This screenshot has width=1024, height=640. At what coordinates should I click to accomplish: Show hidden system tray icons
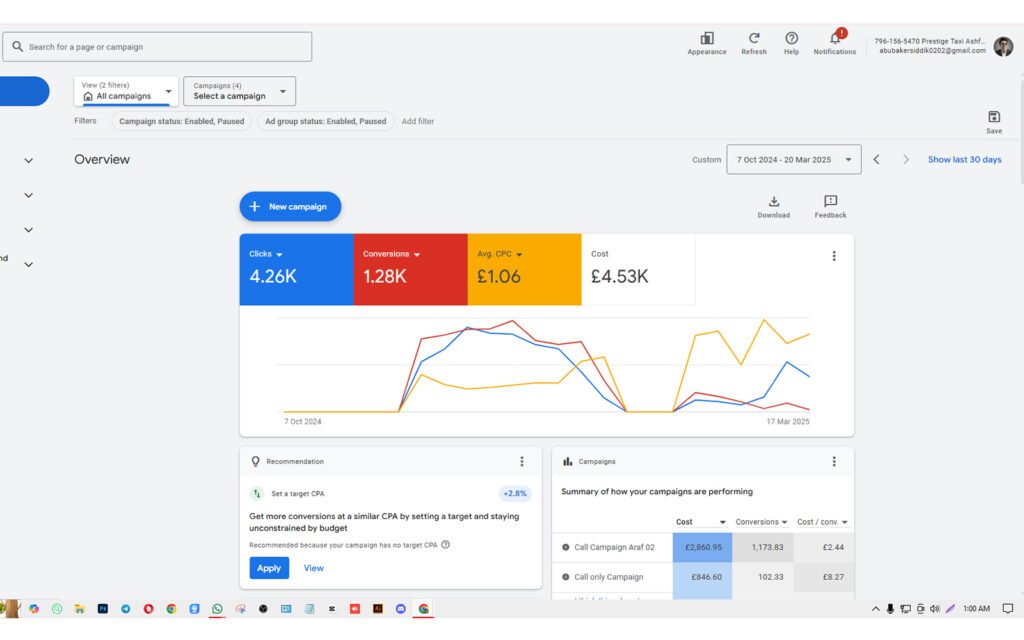875,608
